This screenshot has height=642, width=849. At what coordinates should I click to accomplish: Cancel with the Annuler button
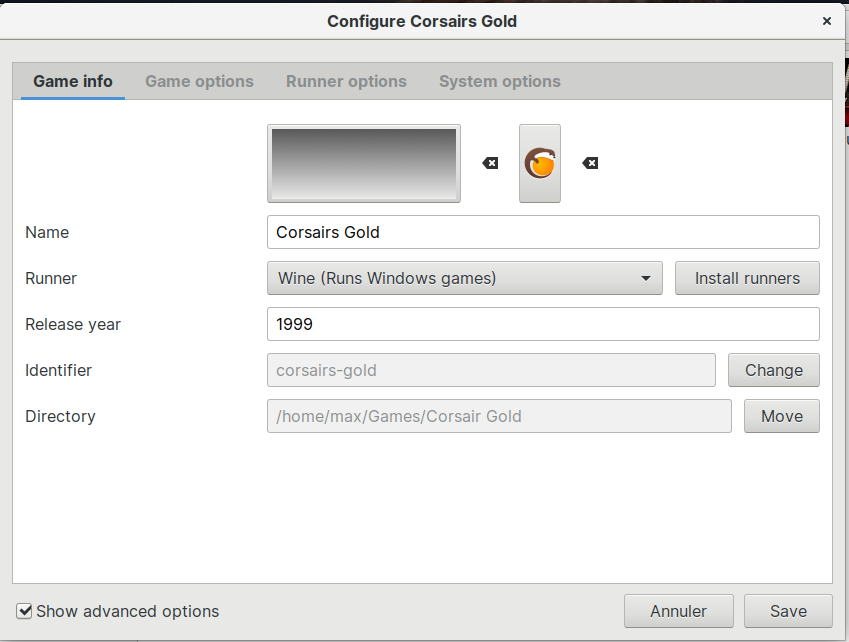[x=678, y=611]
